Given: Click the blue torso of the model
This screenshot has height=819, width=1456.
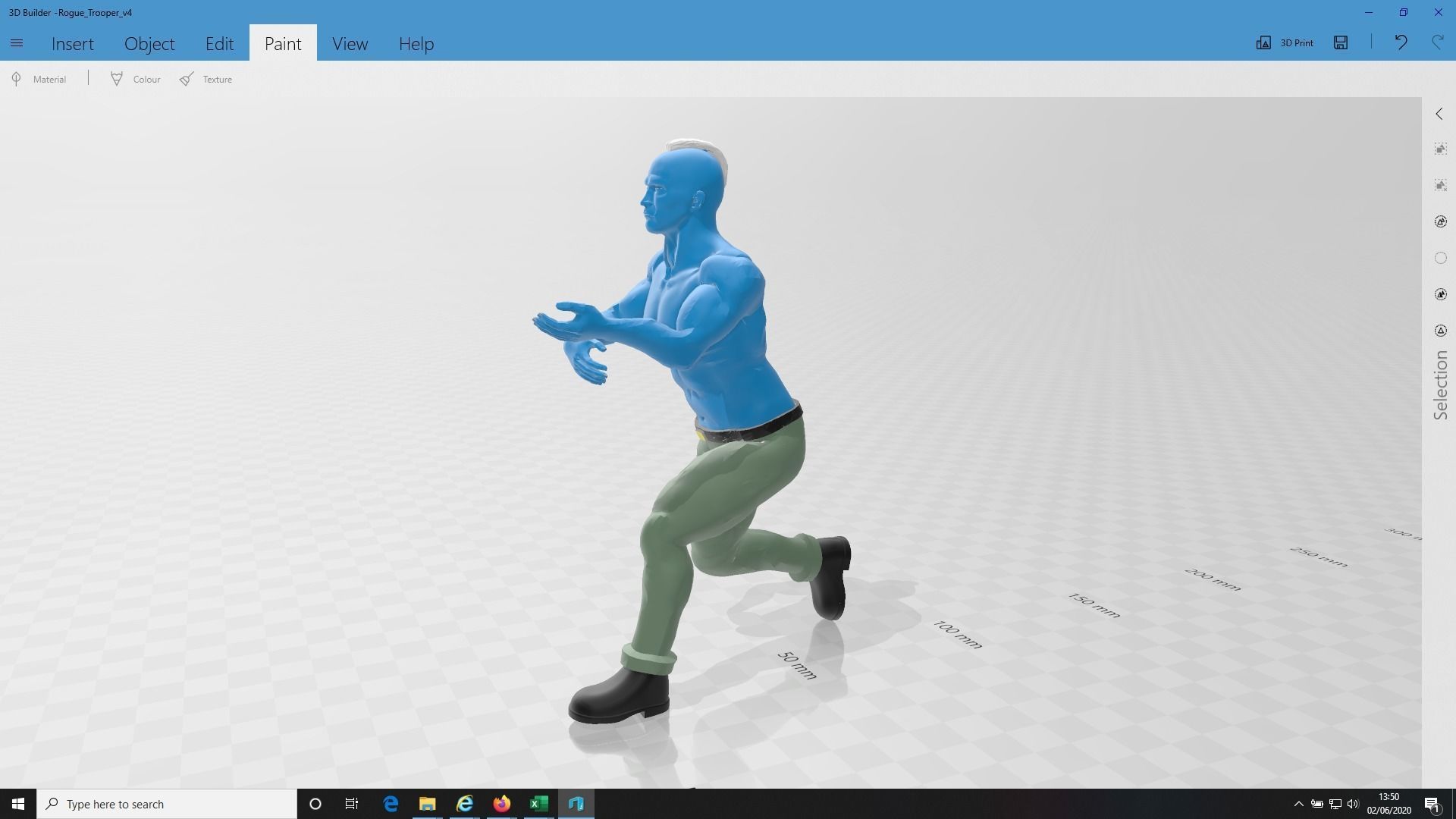Looking at the screenshot, I should point(728,341).
